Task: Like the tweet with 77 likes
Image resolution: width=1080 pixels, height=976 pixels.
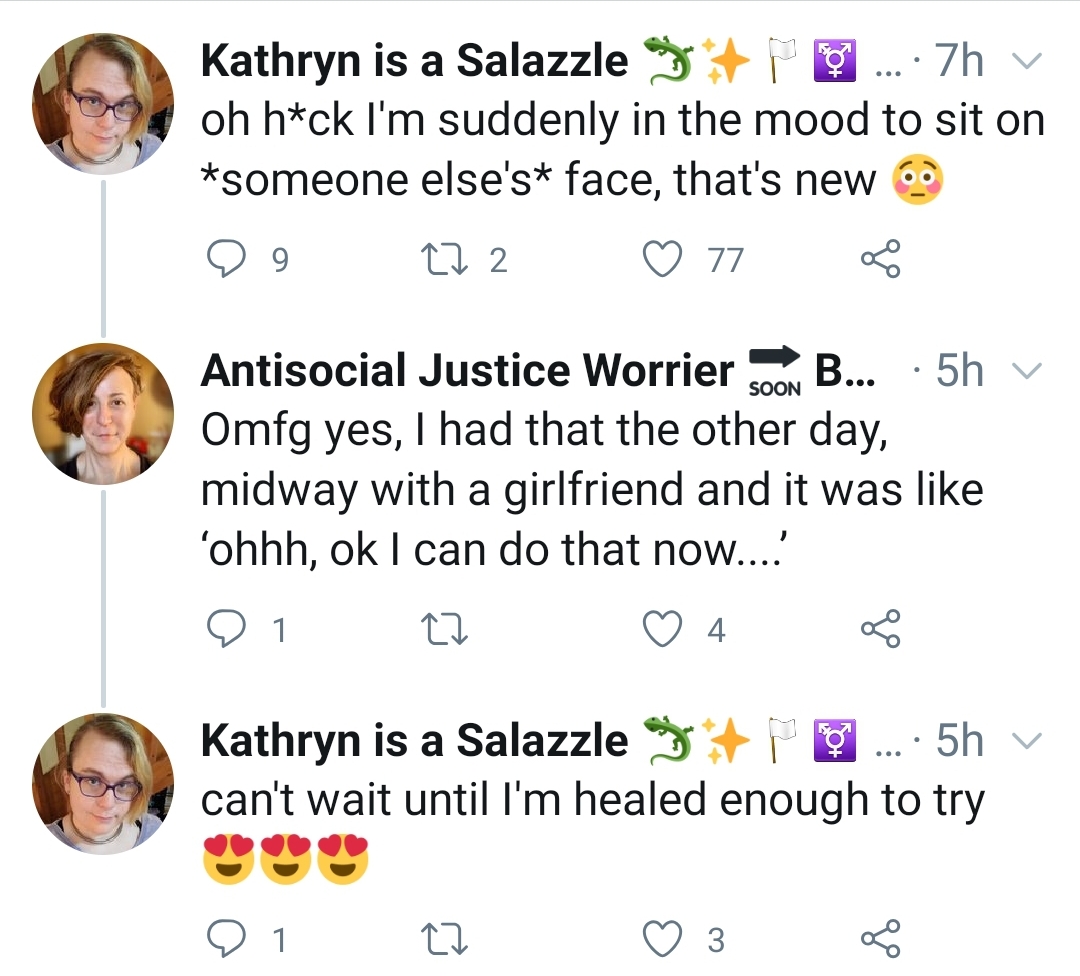Action: coord(663,260)
